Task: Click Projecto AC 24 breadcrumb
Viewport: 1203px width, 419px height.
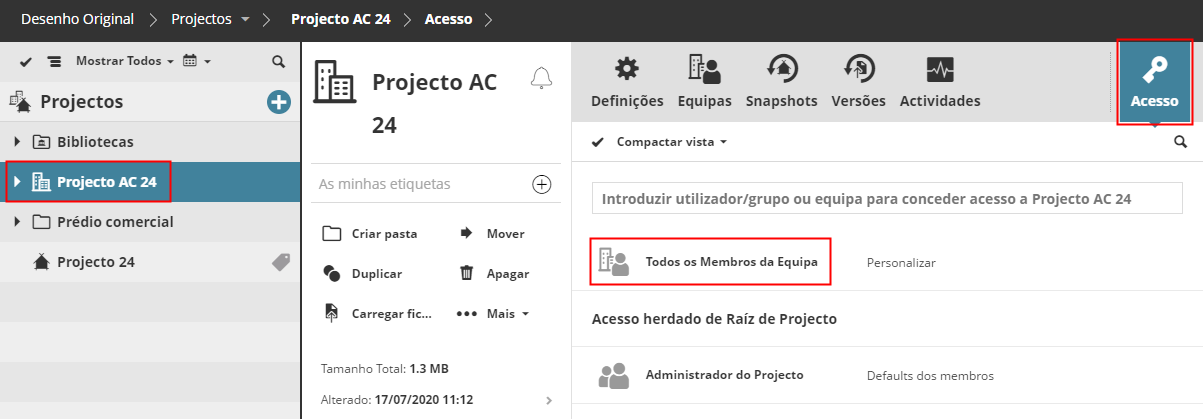Action: tap(340, 19)
